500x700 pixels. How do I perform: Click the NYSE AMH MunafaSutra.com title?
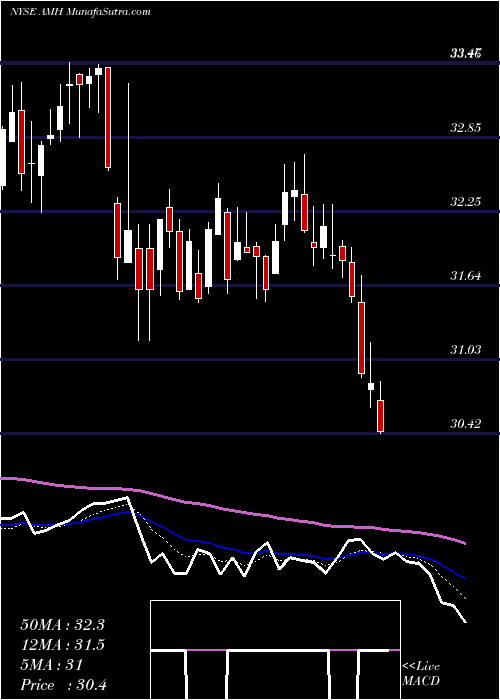[x=80, y=12]
